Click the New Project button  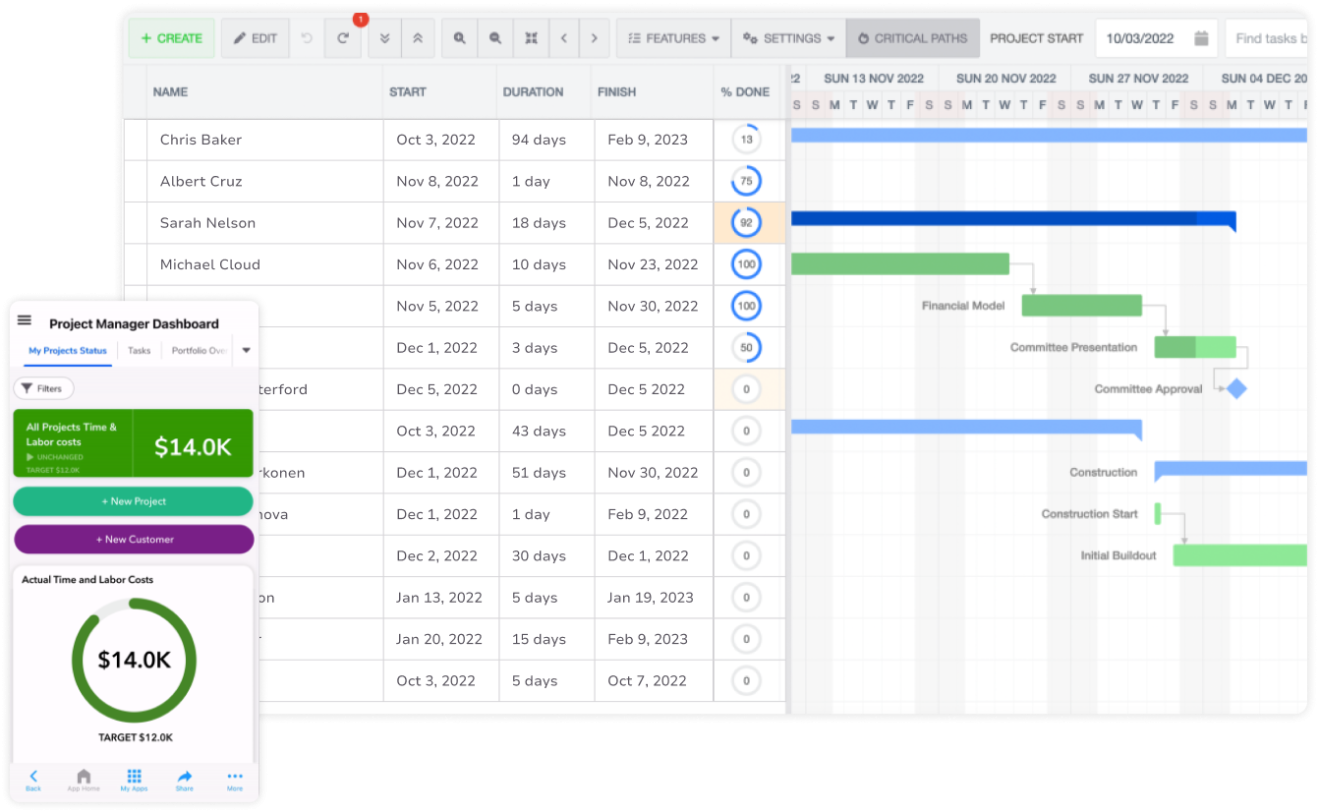[134, 501]
